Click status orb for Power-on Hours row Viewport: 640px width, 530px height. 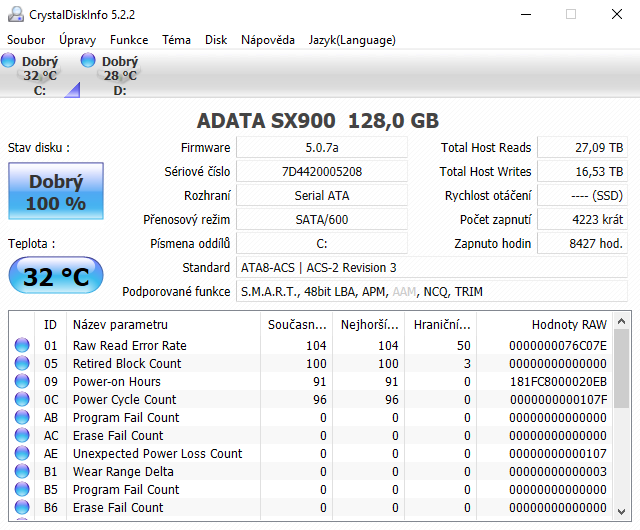pos(22,381)
